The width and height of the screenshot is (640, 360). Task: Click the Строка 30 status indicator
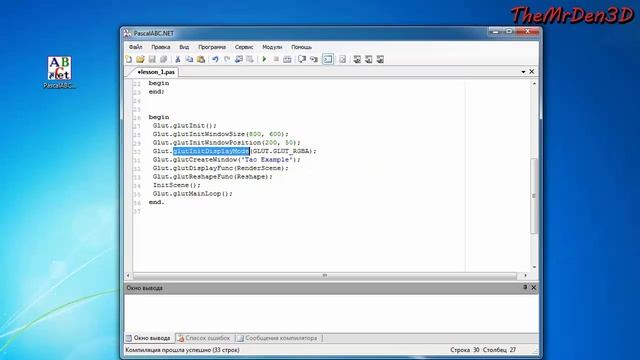point(464,350)
